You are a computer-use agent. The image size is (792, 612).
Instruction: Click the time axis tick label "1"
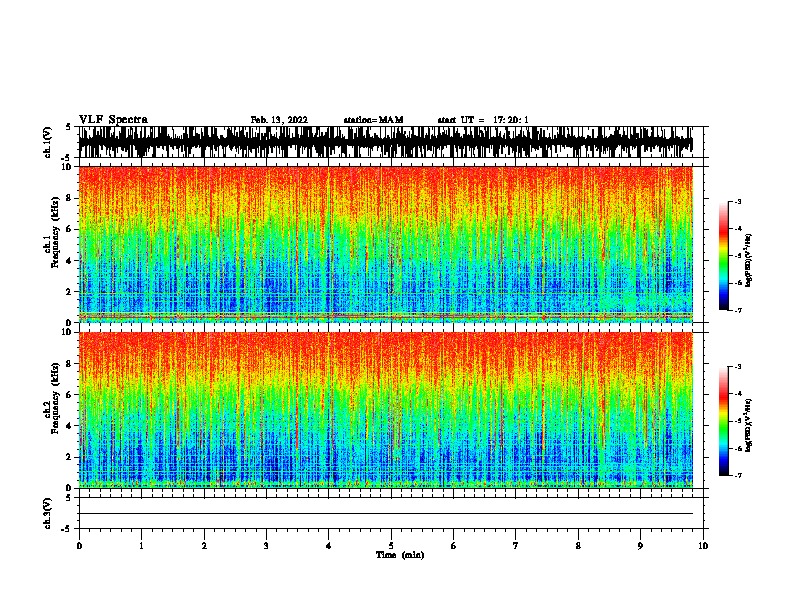[141, 545]
